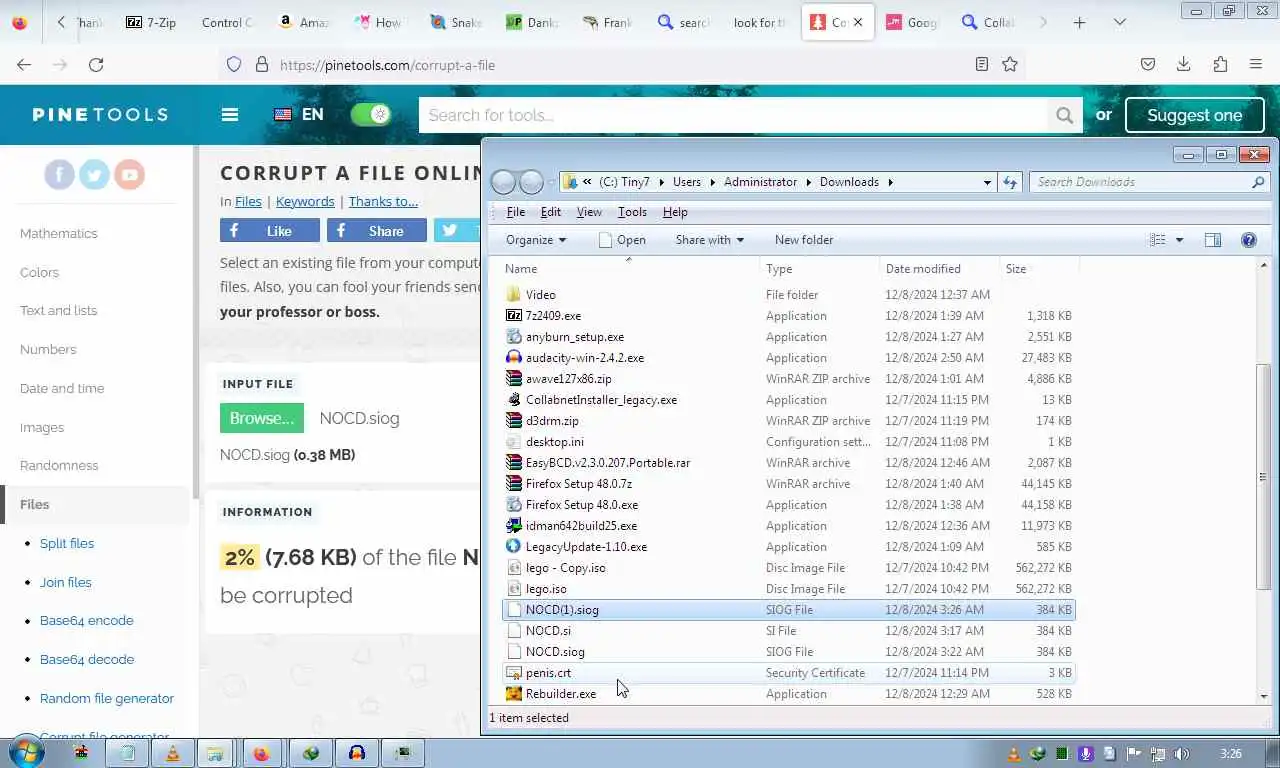This screenshot has width=1280, height=768.
Task: Toggle the green dark mode switch
Action: [x=370, y=115]
